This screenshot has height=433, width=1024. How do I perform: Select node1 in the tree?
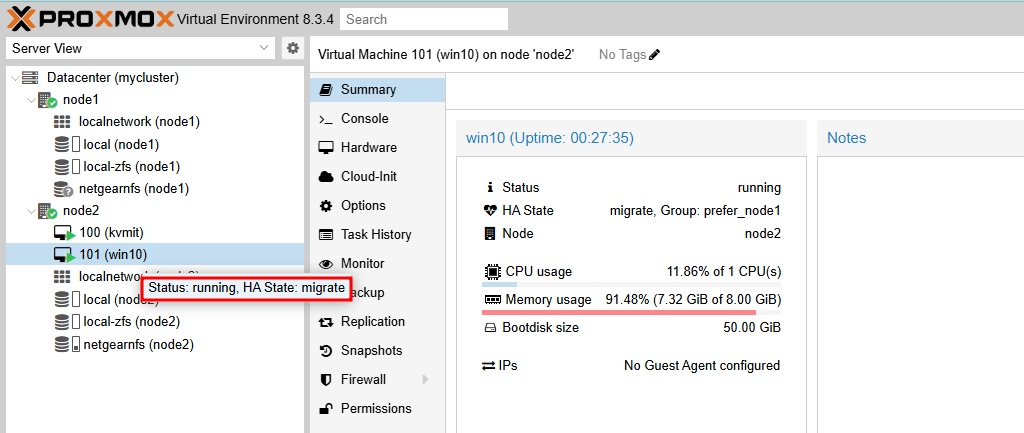[x=81, y=100]
